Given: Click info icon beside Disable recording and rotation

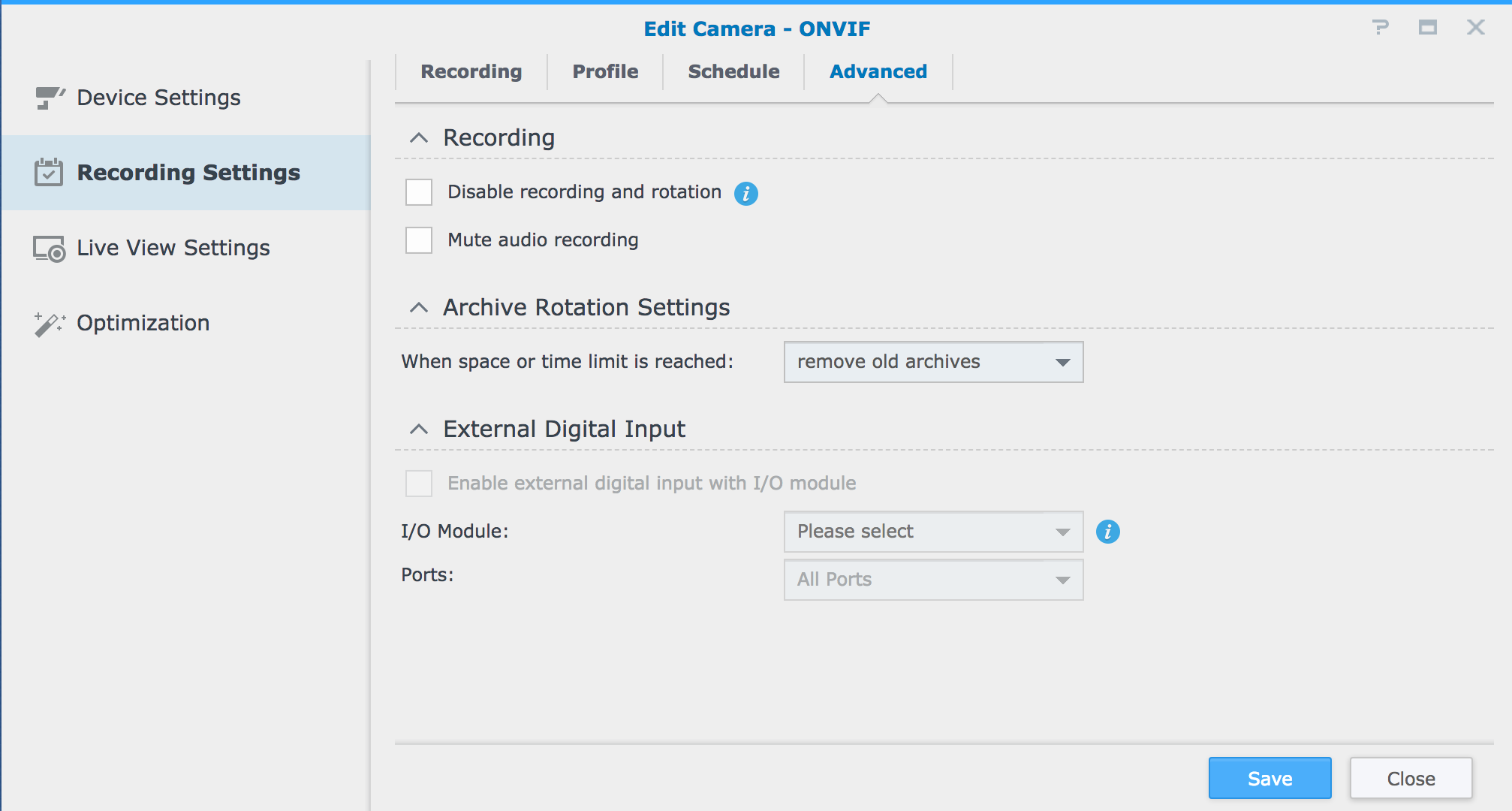Looking at the screenshot, I should 745,194.
